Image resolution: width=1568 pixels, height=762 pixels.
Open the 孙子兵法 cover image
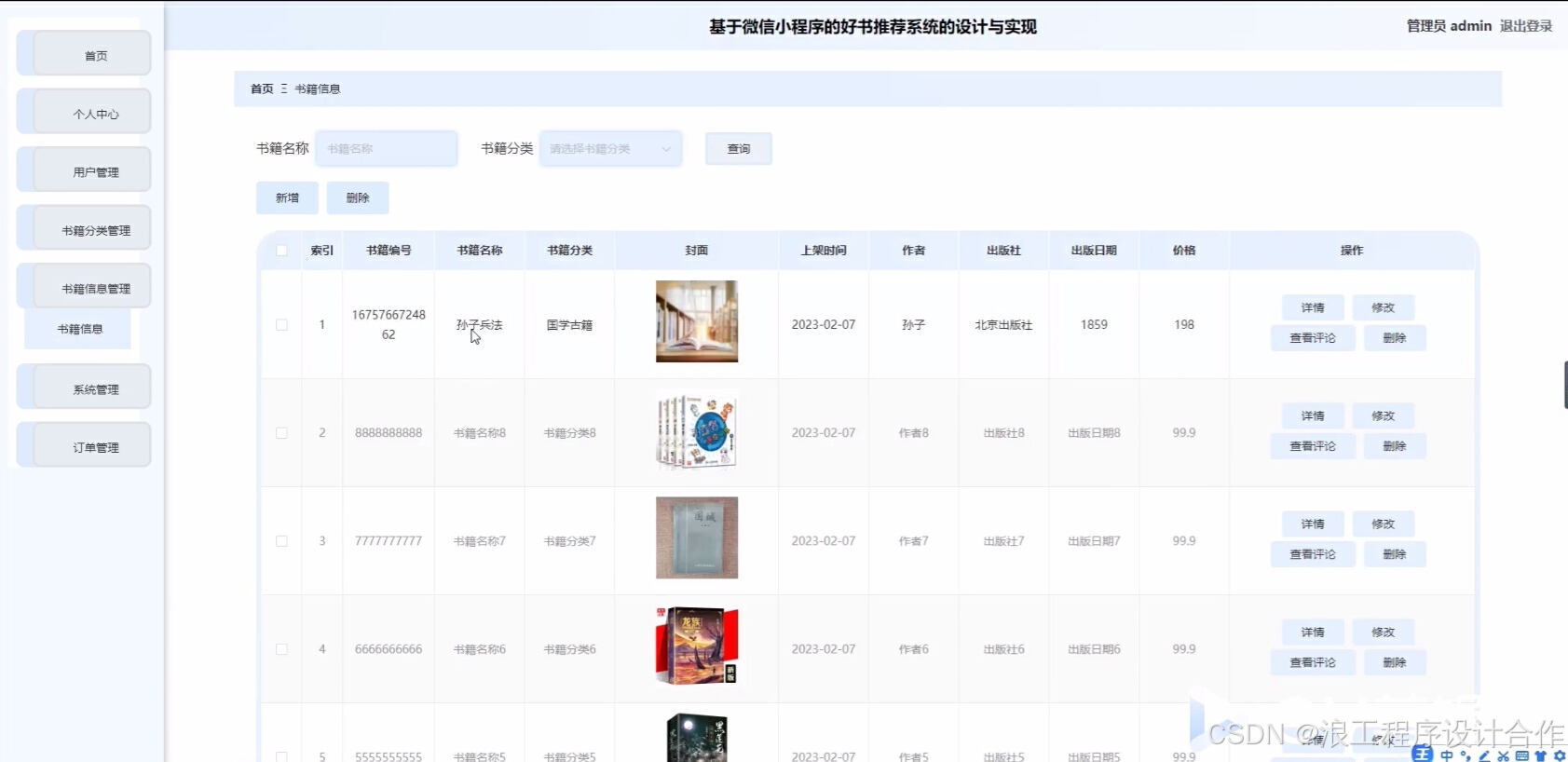tap(697, 321)
